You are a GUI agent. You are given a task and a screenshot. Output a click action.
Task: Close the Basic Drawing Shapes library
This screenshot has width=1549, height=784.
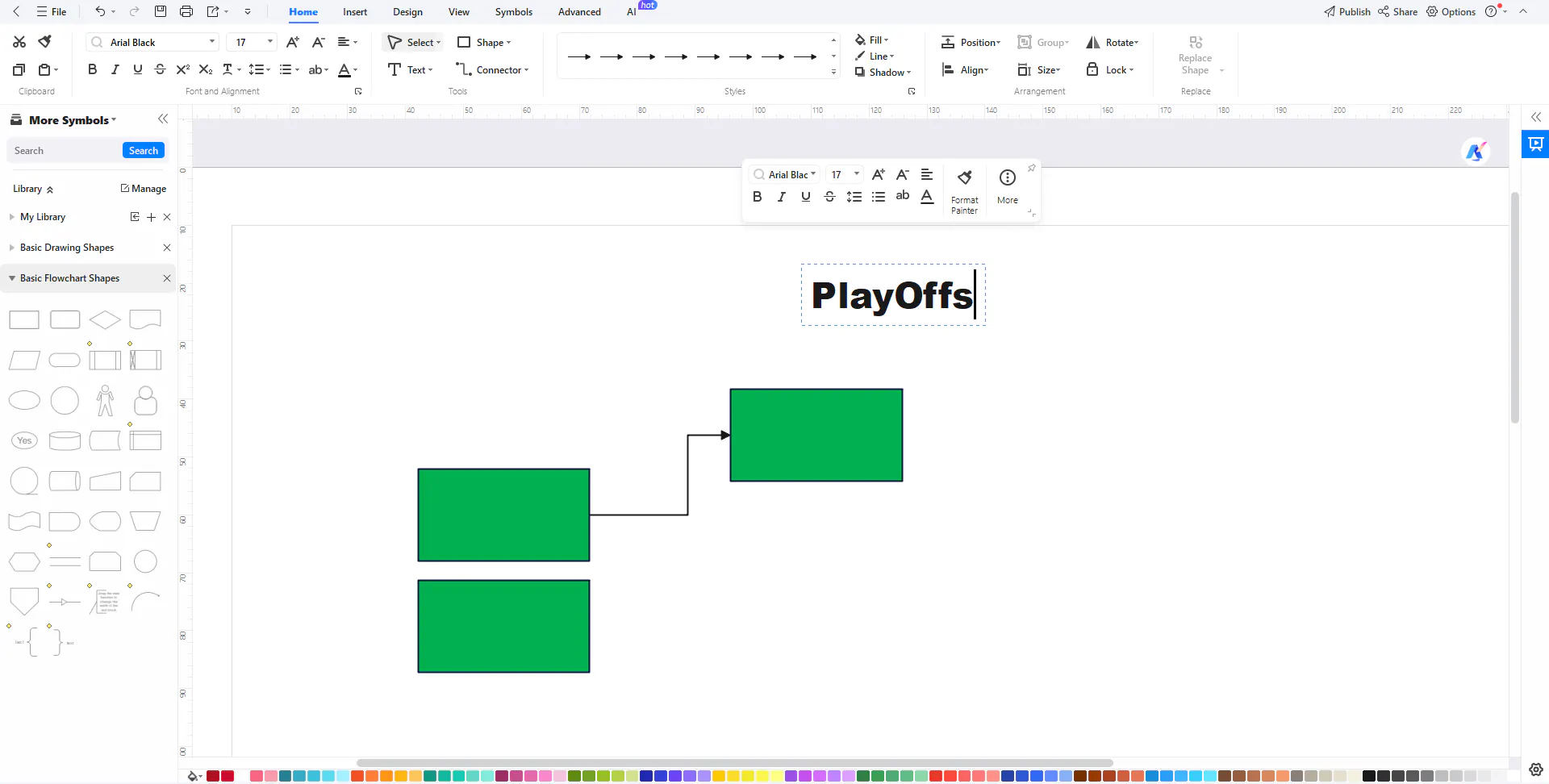pos(167,248)
